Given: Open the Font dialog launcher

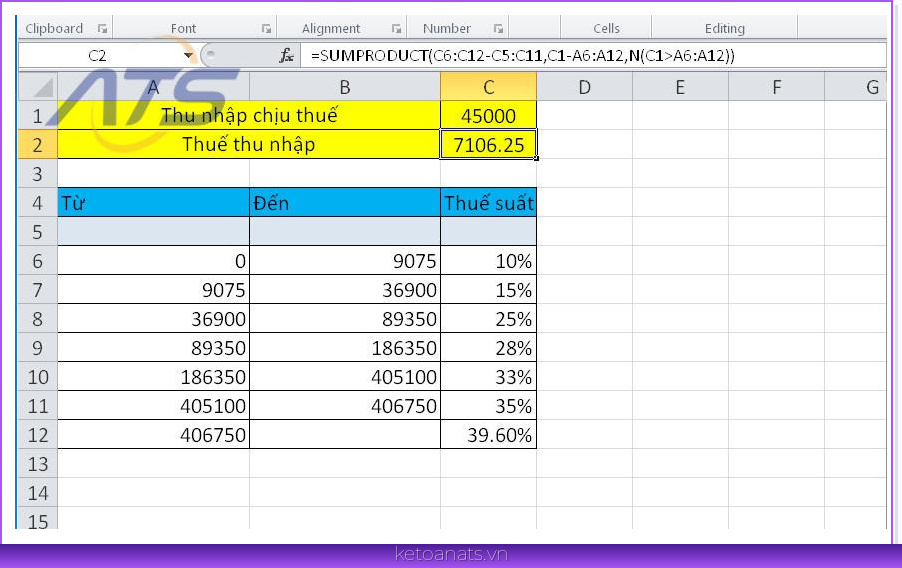Looking at the screenshot, I should coord(266,28).
